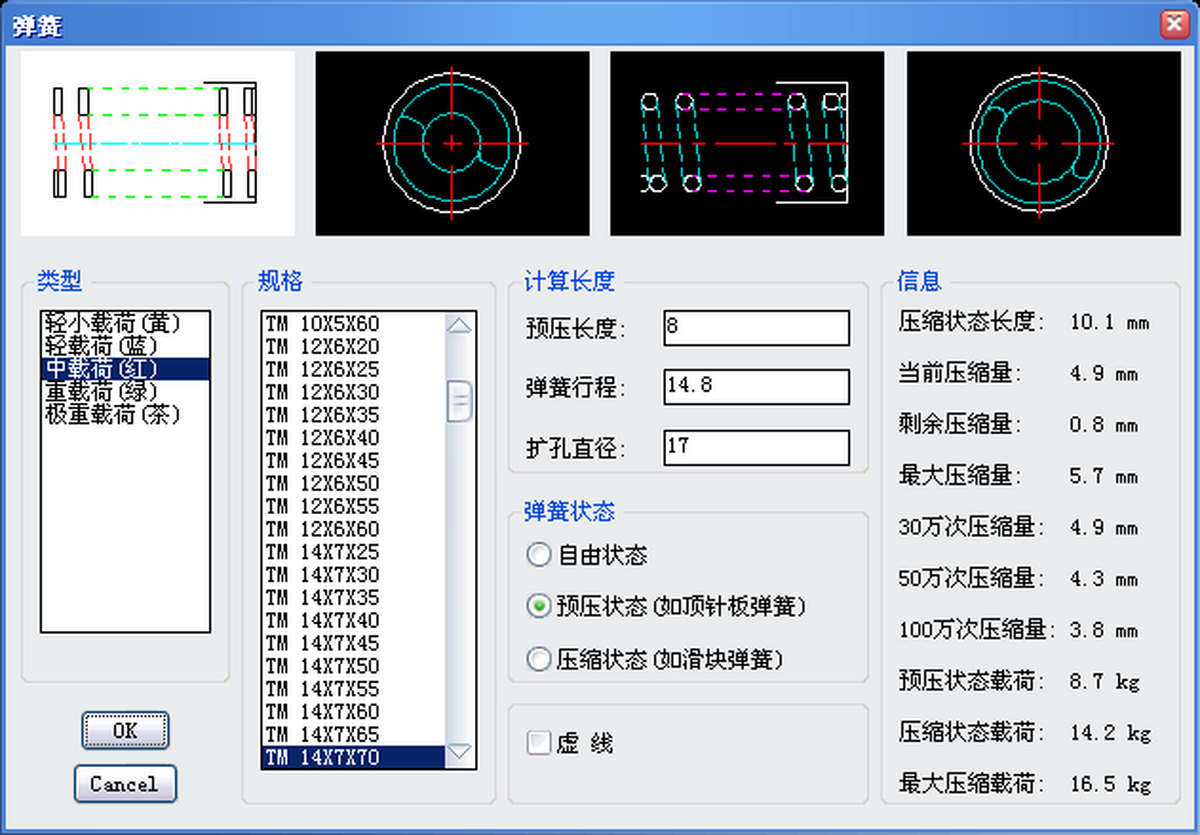Click the 剩余压缩量 value 0.8 mm
Screen dimensions: 1200x835
tap(1103, 425)
